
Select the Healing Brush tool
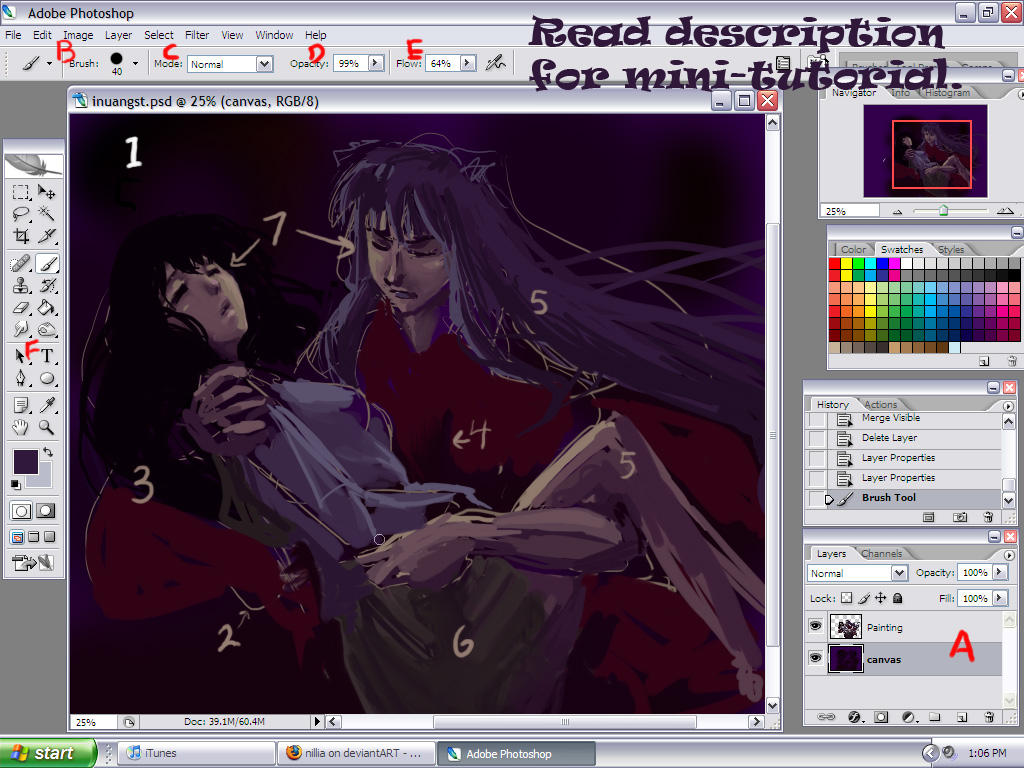21,263
